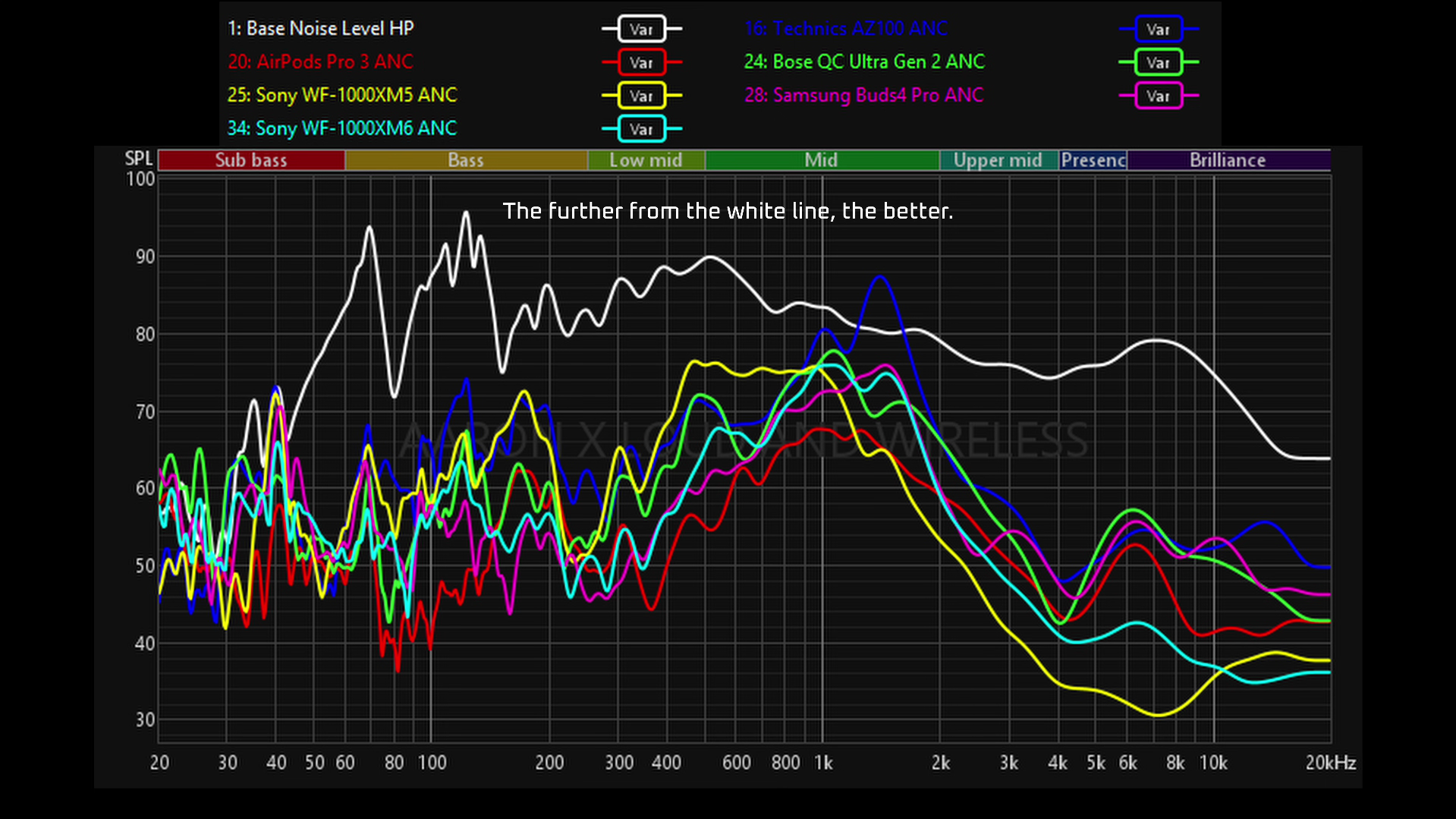Click the Bass frequency band
Viewport: 1456px width, 819px height.
click(x=466, y=160)
